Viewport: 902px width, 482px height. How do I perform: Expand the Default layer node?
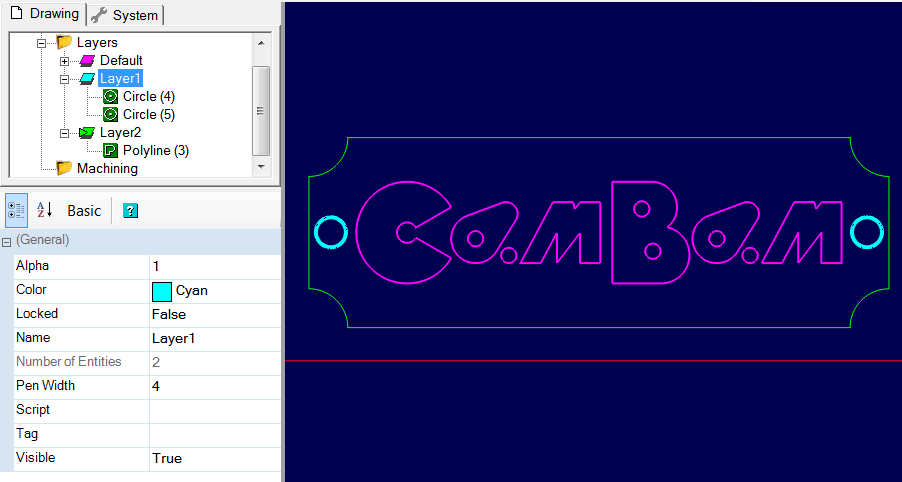(64, 61)
